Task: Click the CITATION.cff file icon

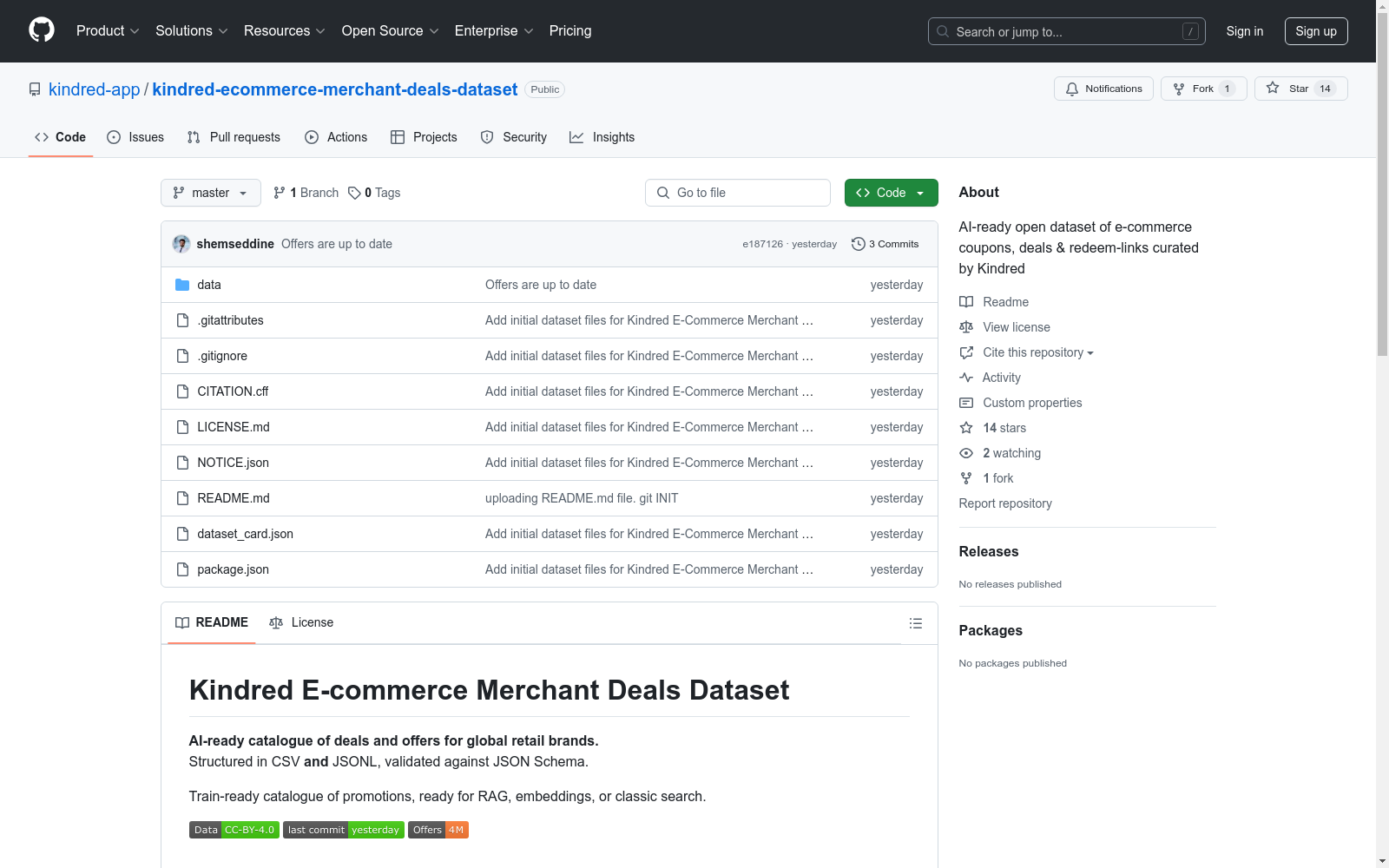Action: (x=182, y=391)
